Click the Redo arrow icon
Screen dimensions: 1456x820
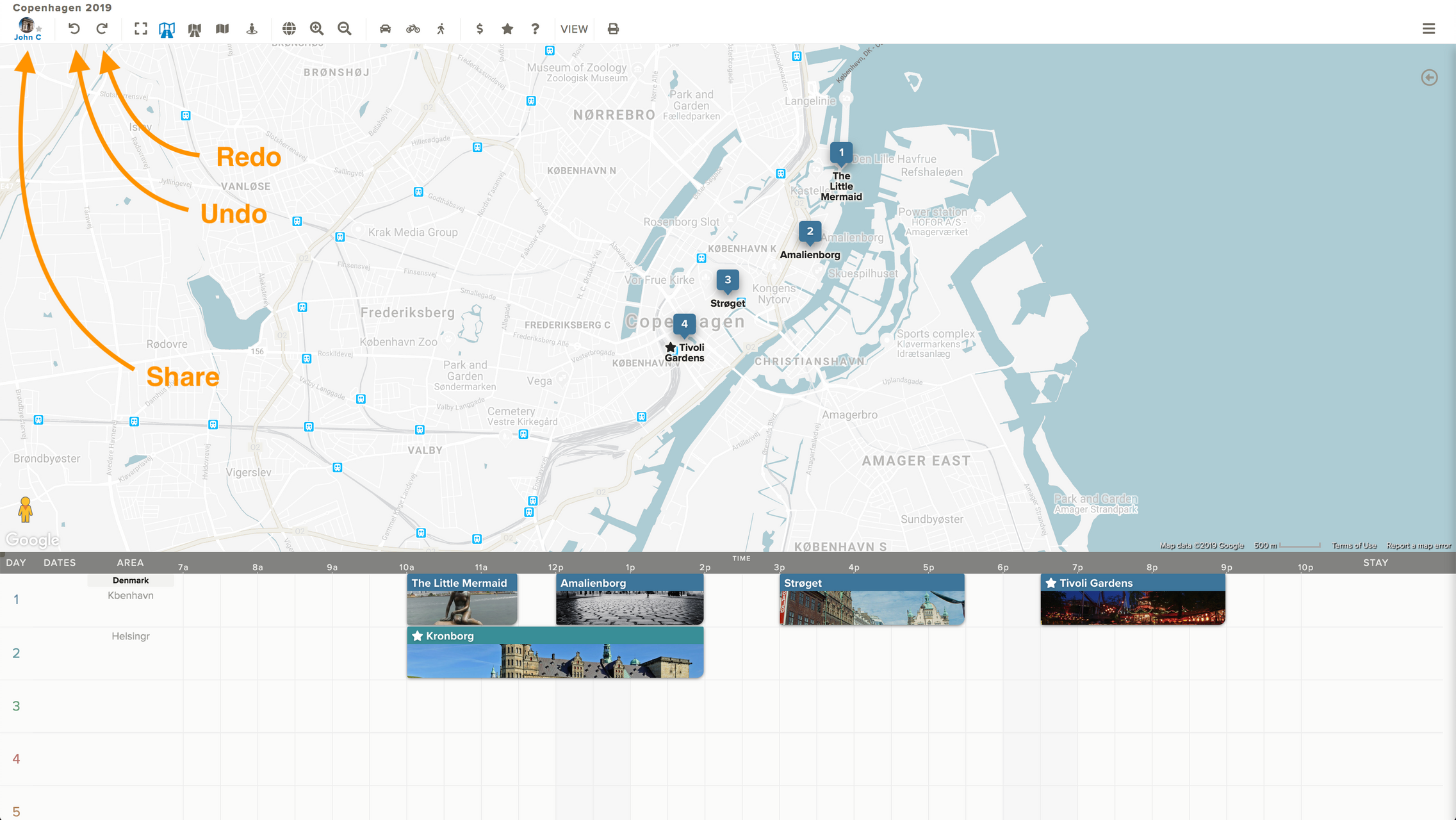[x=102, y=29]
